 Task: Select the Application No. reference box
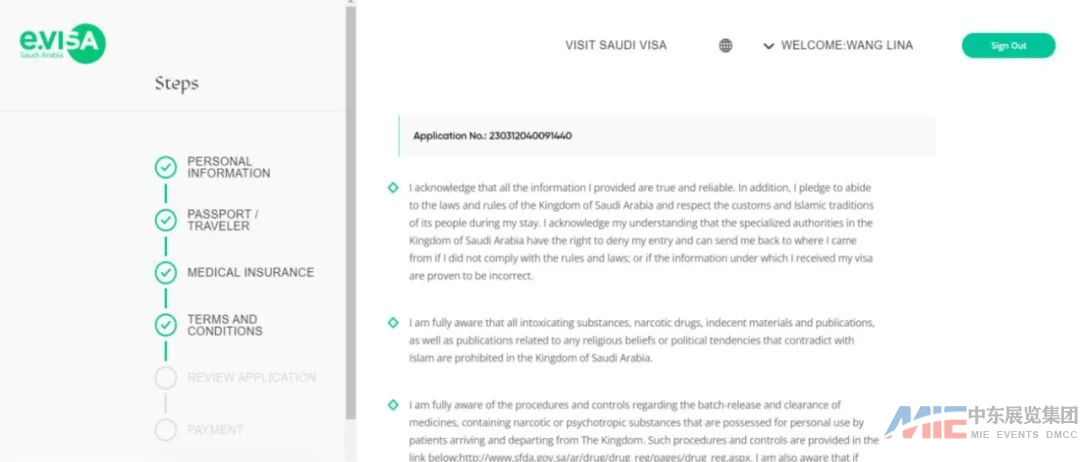pyautogui.click(x=666, y=136)
